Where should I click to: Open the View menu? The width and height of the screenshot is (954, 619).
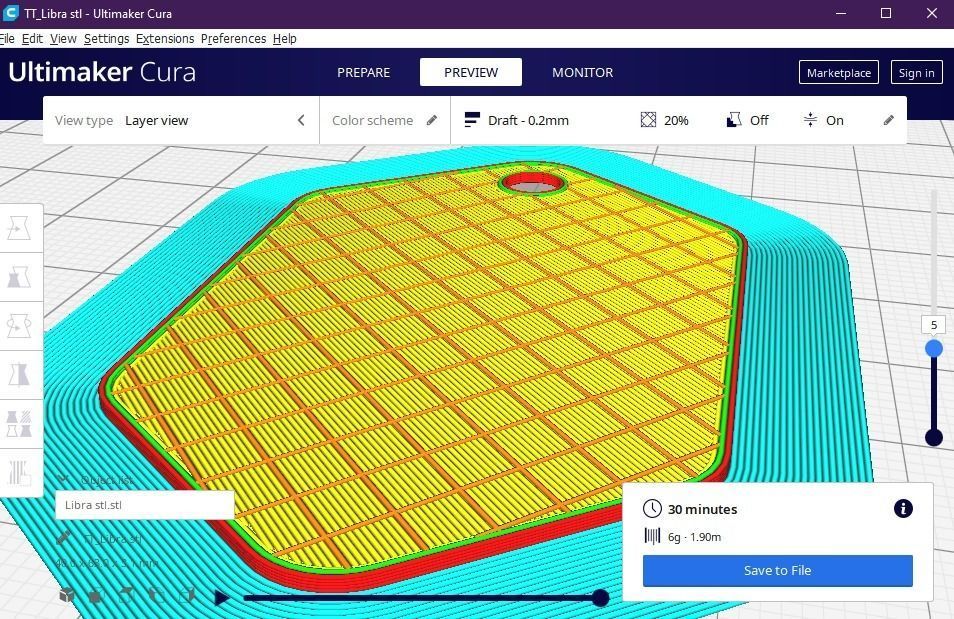click(x=63, y=38)
